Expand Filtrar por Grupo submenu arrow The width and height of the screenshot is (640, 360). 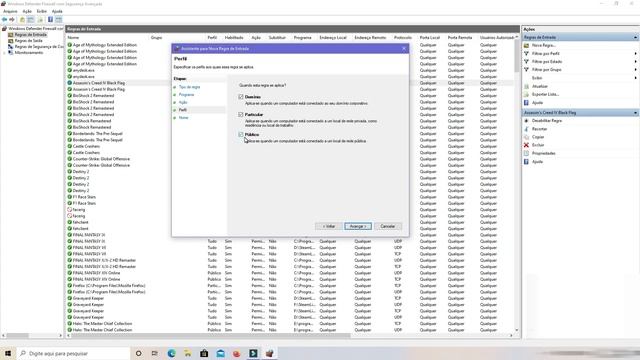tap(636, 70)
